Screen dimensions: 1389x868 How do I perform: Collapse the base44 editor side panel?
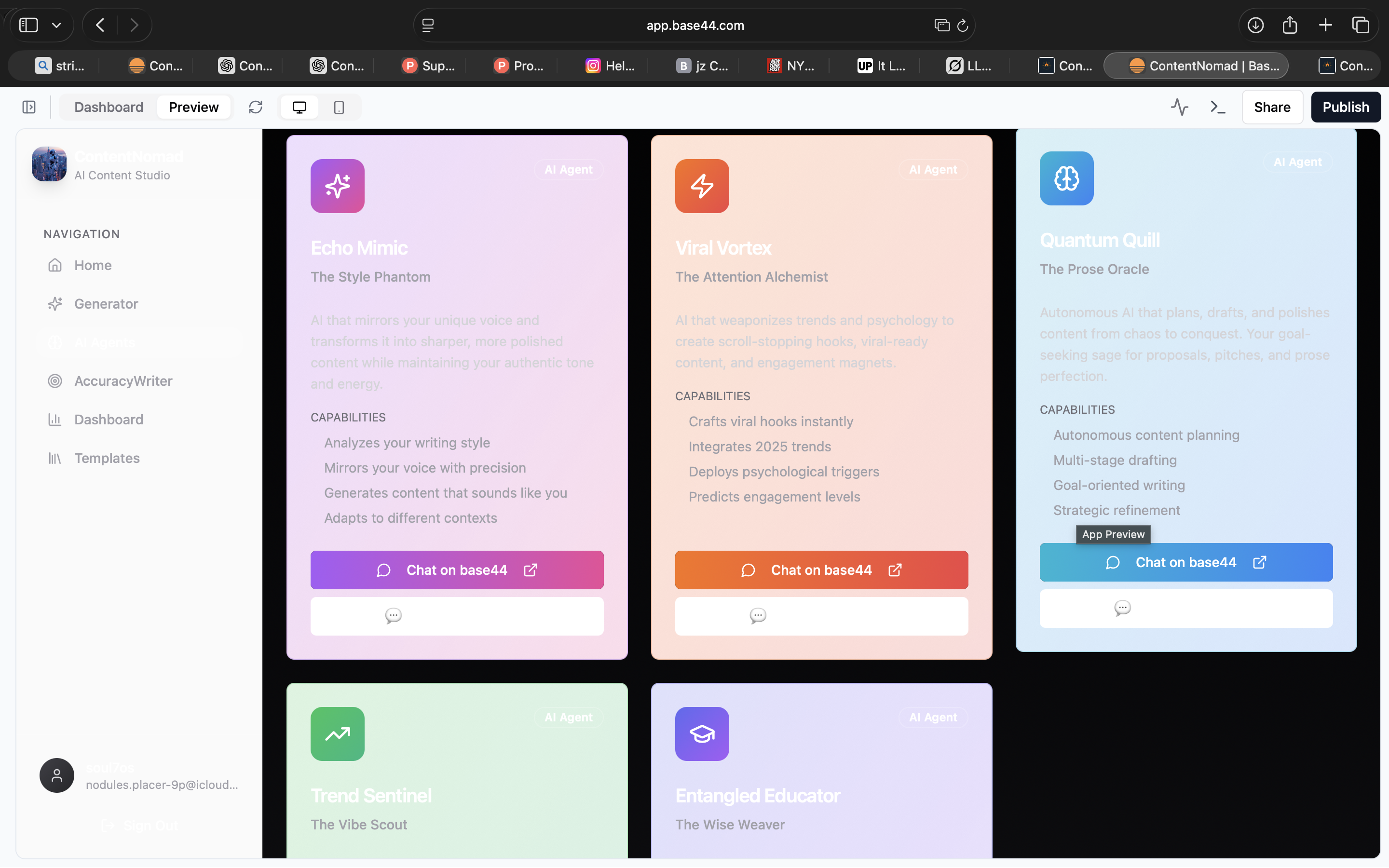(29, 108)
